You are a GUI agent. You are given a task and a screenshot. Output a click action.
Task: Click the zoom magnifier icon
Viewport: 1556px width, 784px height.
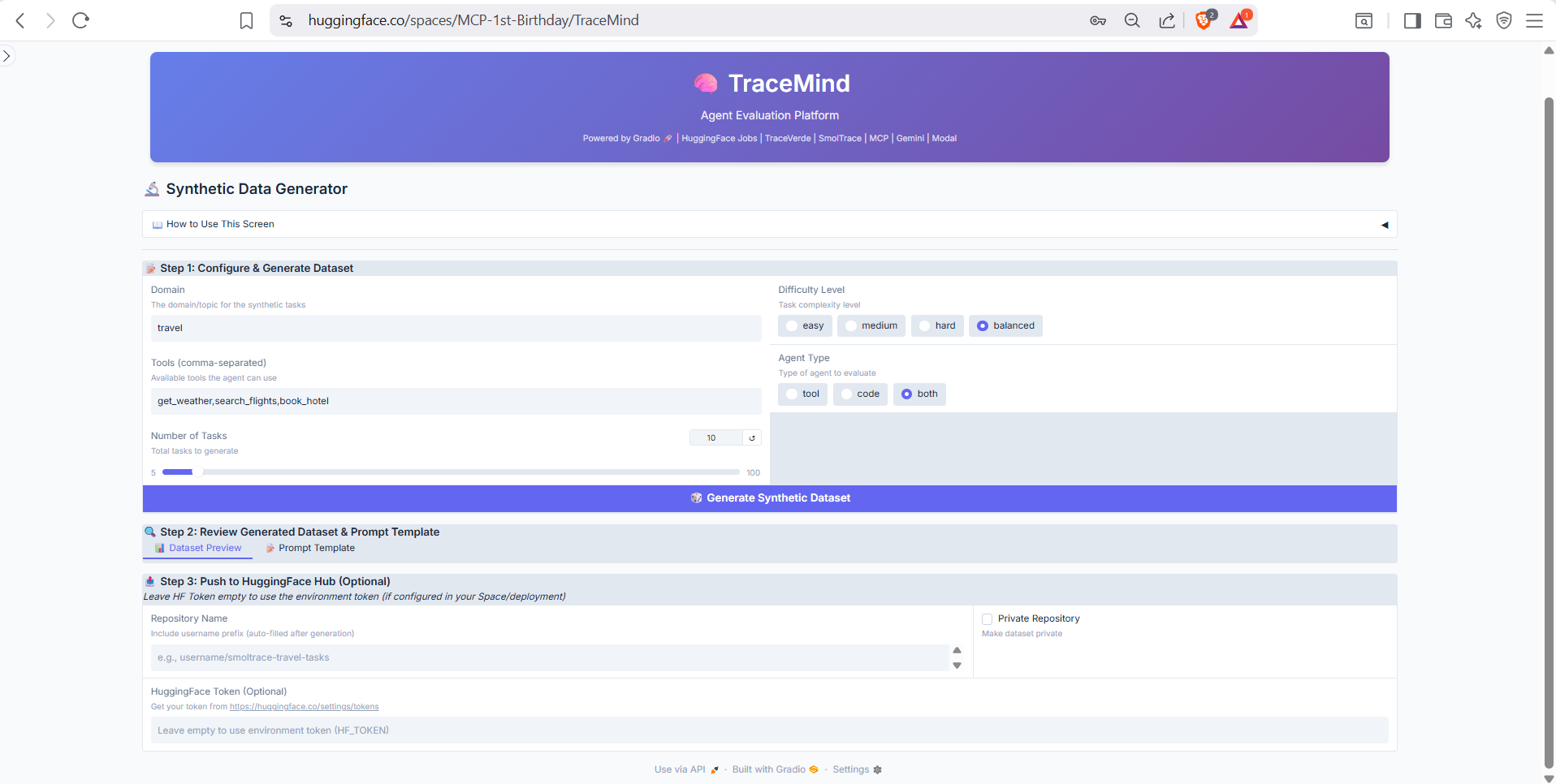click(x=1132, y=20)
